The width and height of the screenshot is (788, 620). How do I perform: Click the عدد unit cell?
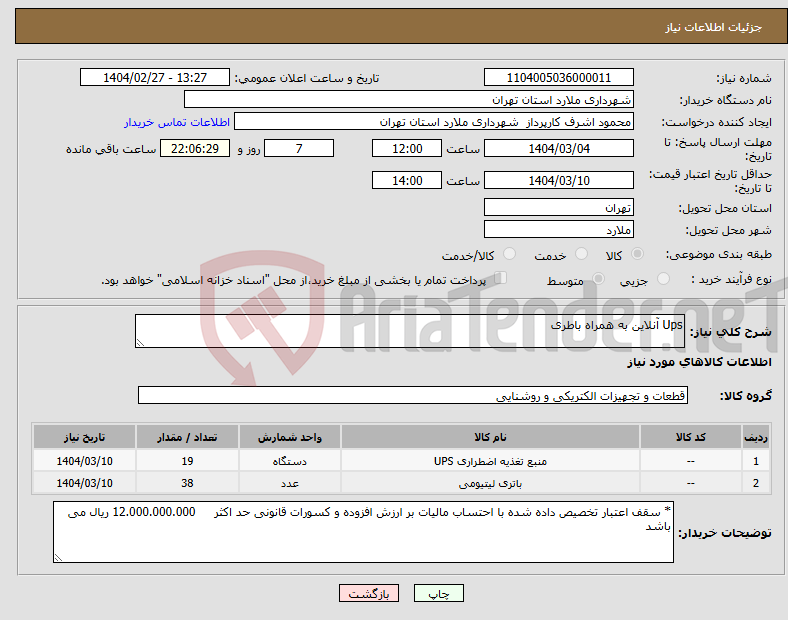[290, 483]
